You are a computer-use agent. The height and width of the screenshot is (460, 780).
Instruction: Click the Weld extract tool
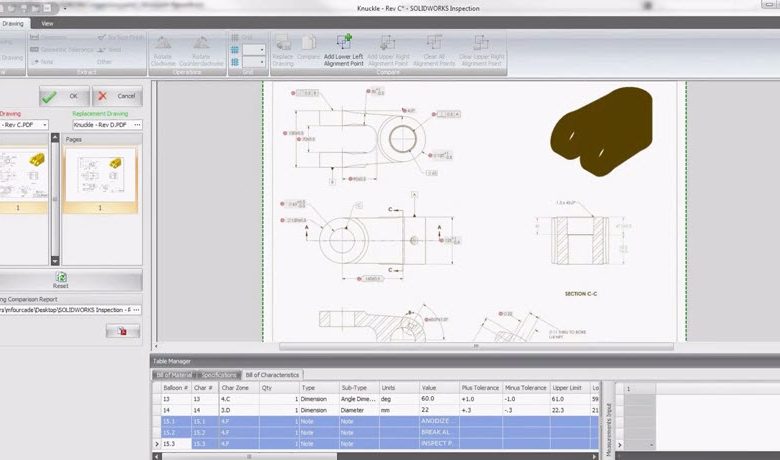(x=109, y=50)
